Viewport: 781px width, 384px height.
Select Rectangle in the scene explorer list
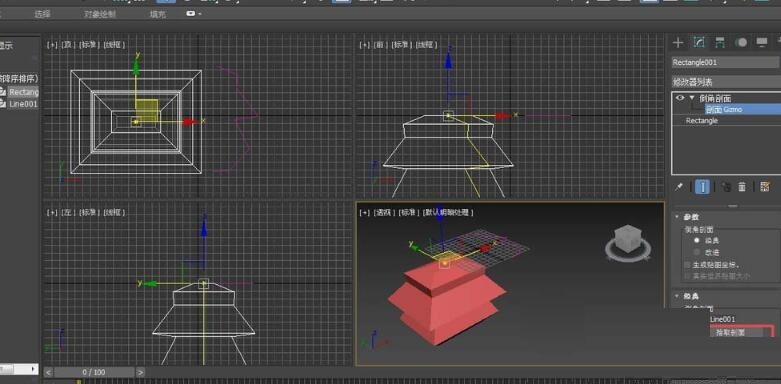click(23, 92)
